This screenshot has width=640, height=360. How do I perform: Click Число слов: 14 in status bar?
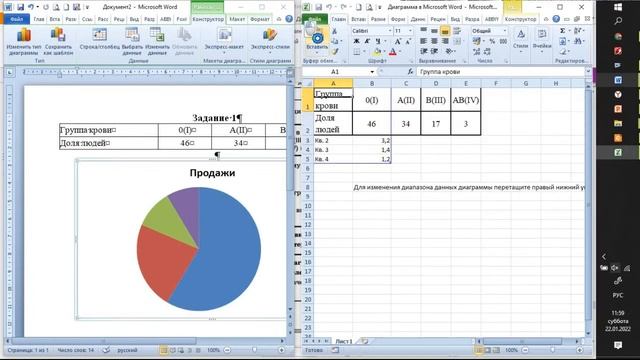pos(76,350)
